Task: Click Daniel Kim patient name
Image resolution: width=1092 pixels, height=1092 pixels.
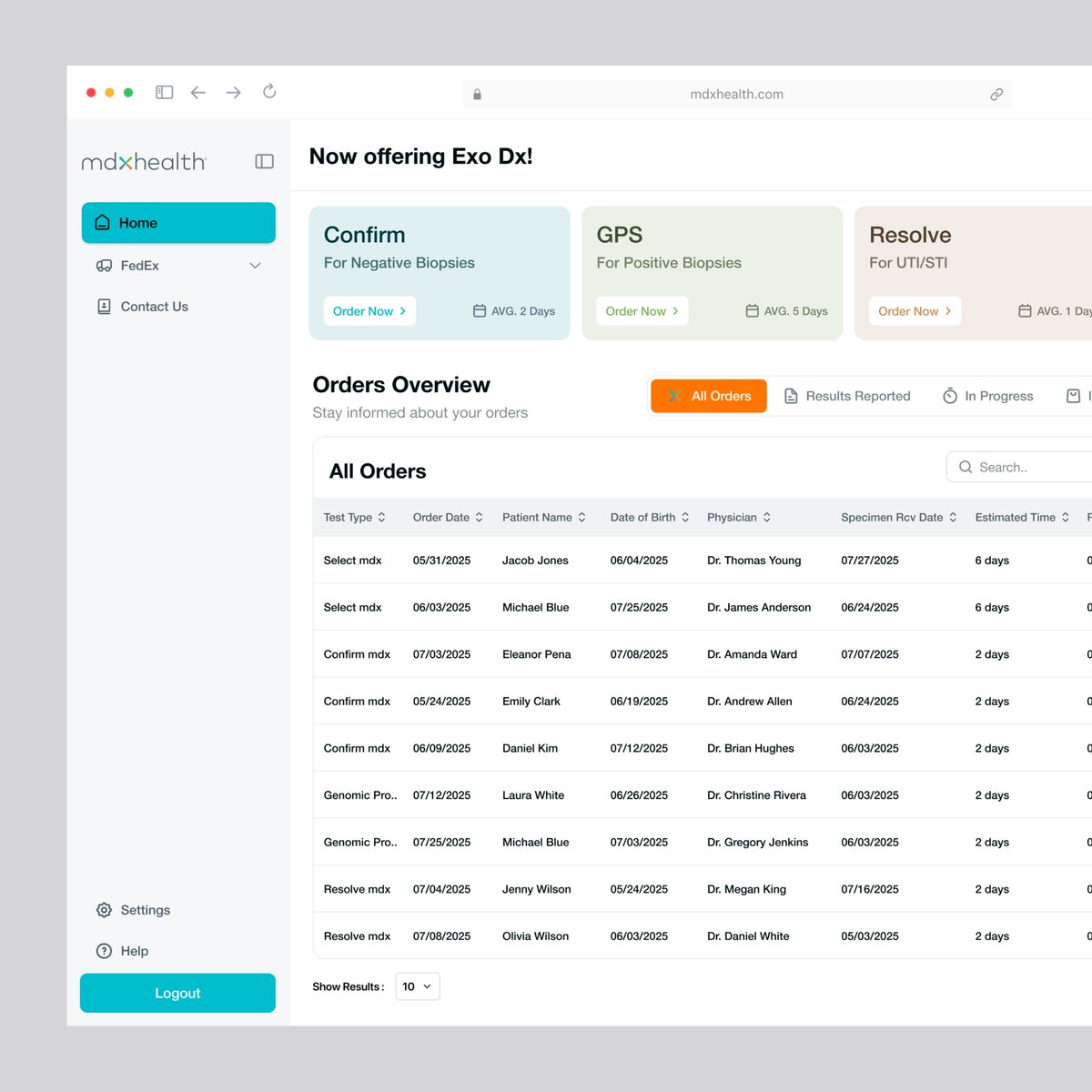Action: [x=531, y=748]
